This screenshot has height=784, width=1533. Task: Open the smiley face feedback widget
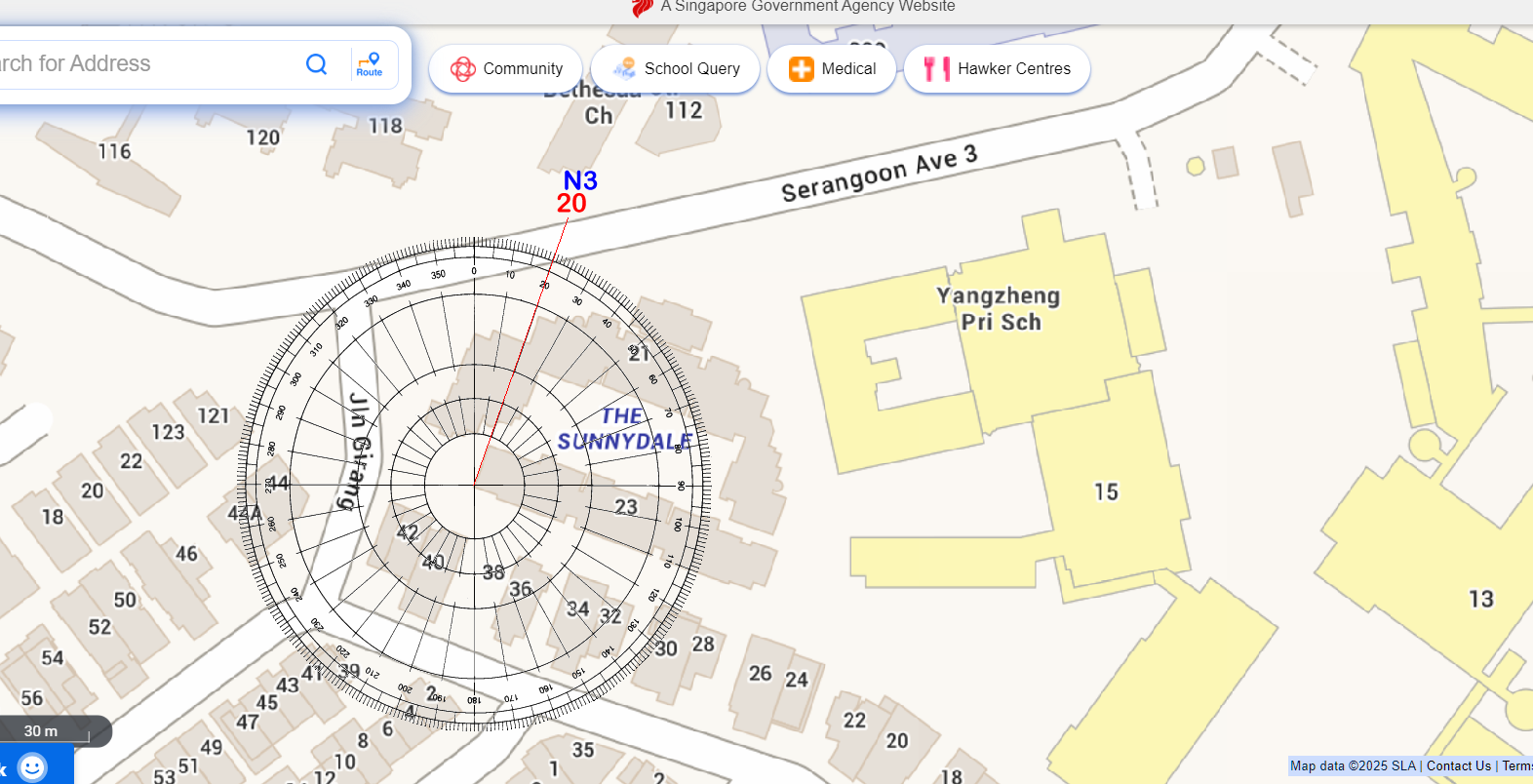(x=33, y=767)
